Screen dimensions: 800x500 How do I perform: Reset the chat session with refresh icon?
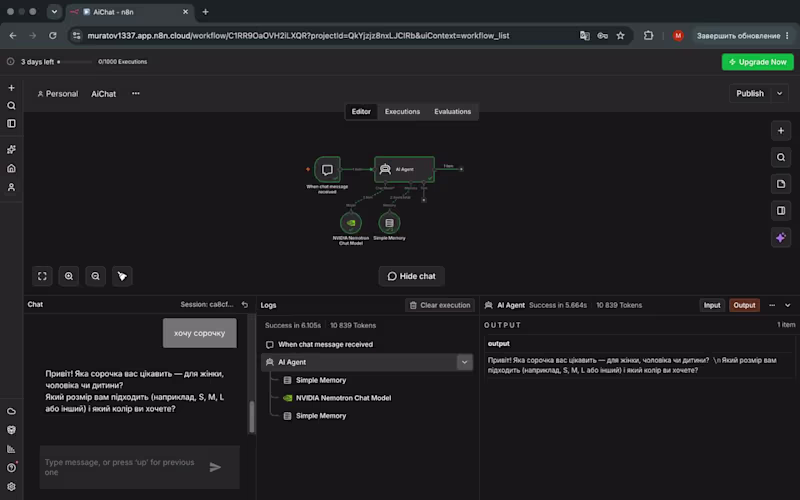[x=245, y=305]
